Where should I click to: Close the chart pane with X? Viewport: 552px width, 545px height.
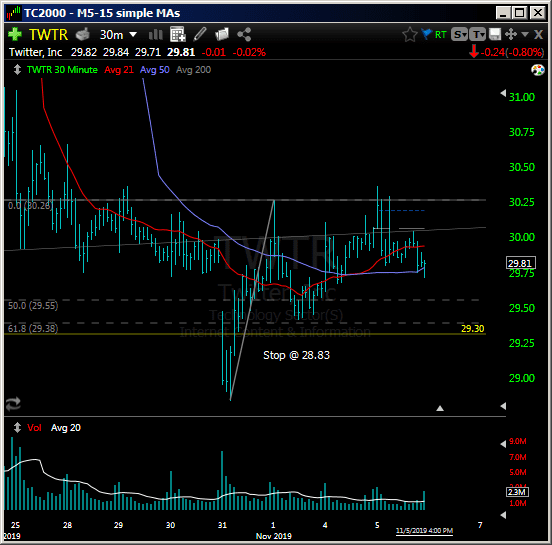coord(538,35)
